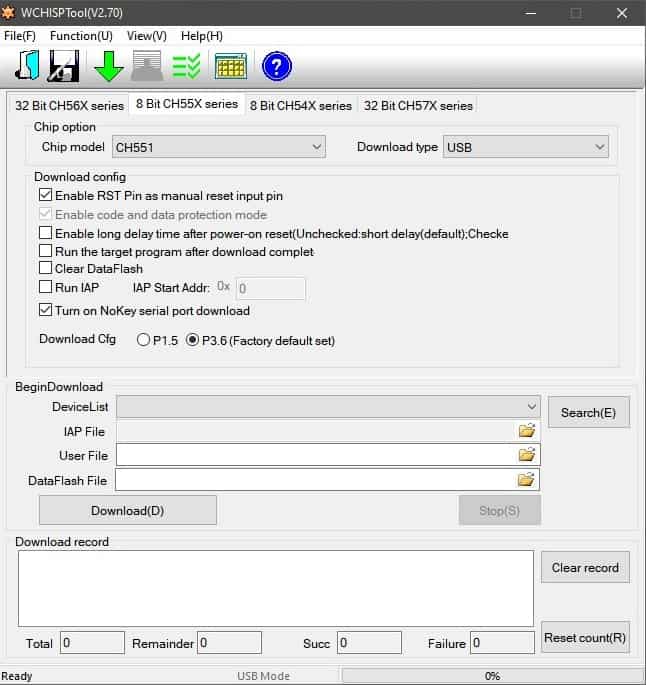646x685 pixels.
Task: Click the 0% progress bar in status bar
Action: click(x=492, y=676)
